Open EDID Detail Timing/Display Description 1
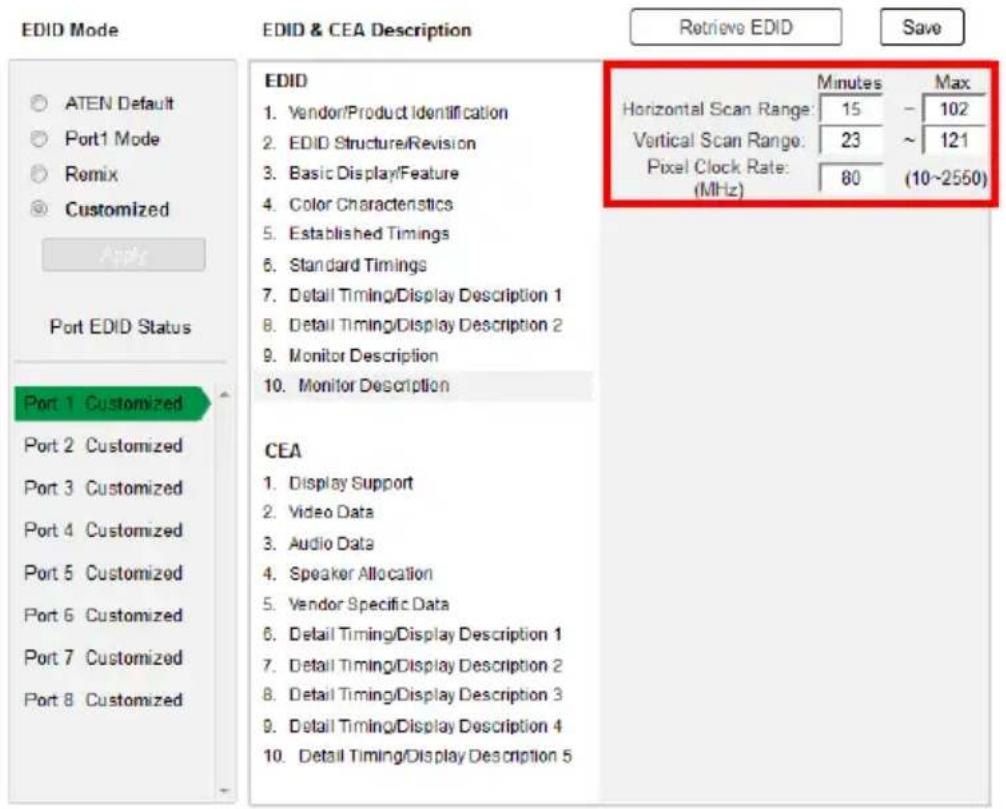This screenshot has width=1006, height=809. [413, 295]
